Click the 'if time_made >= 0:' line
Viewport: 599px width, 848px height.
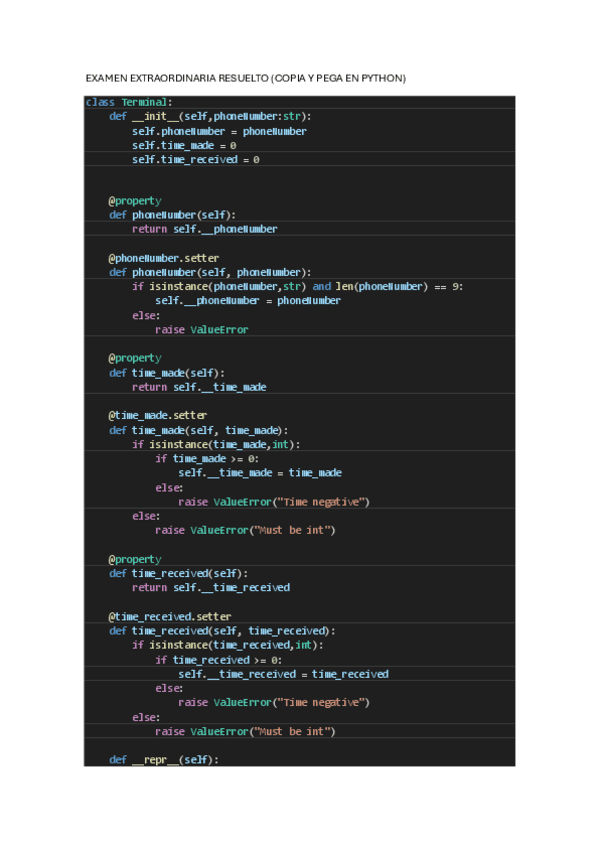[207, 459]
